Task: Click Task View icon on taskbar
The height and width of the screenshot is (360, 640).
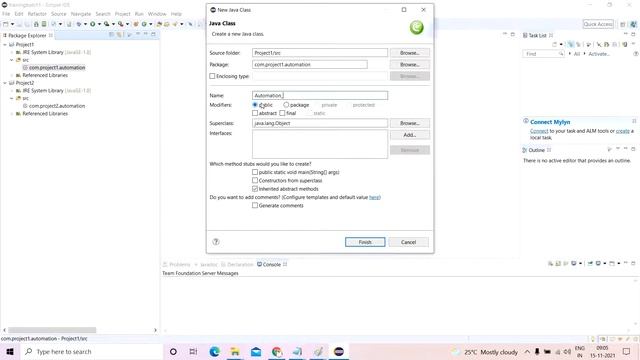Action: click(193, 351)
